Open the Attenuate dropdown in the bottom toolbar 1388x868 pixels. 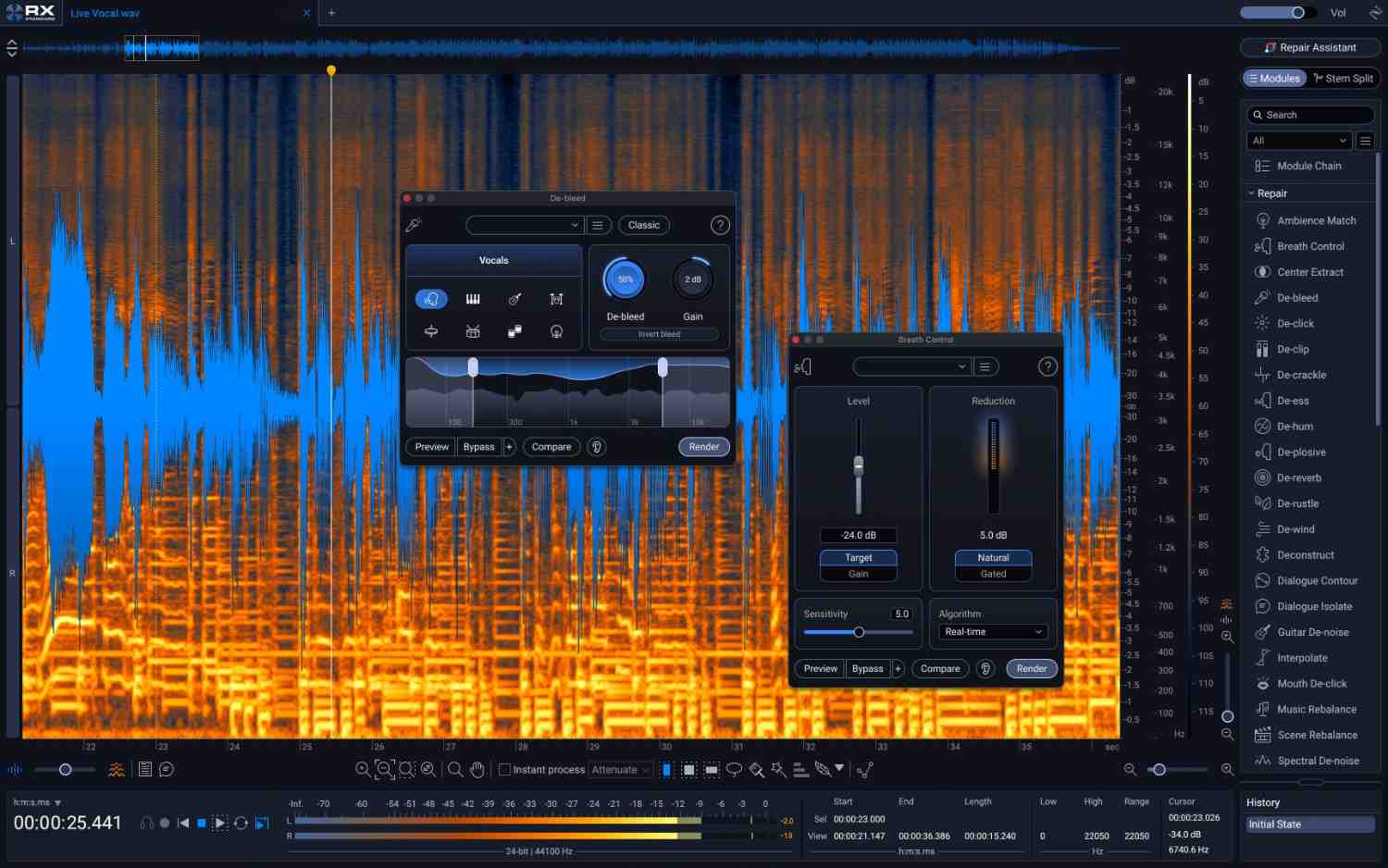(620, 769)
